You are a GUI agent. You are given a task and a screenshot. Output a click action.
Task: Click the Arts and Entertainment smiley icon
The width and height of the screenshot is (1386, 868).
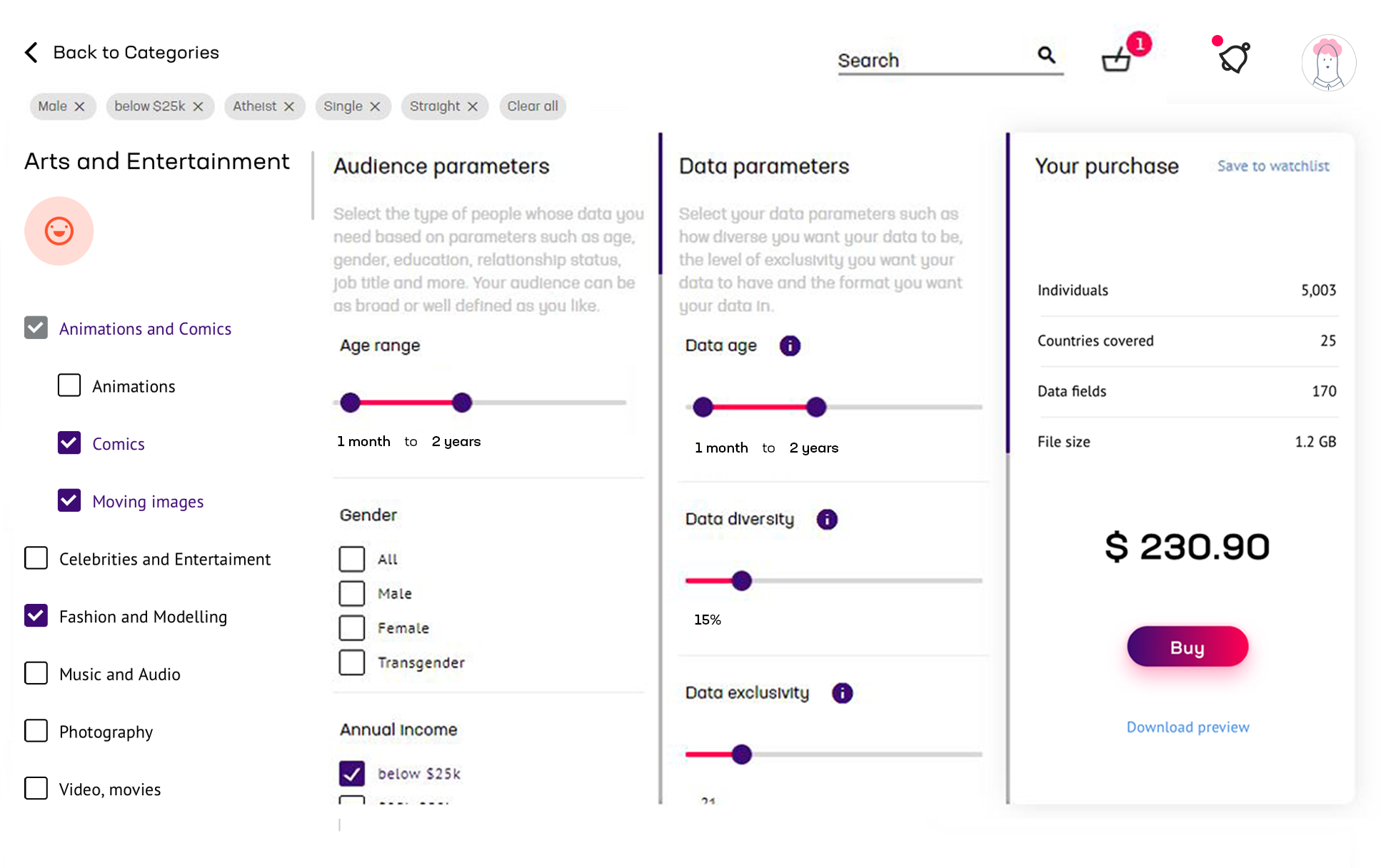(x=59, y=231)
